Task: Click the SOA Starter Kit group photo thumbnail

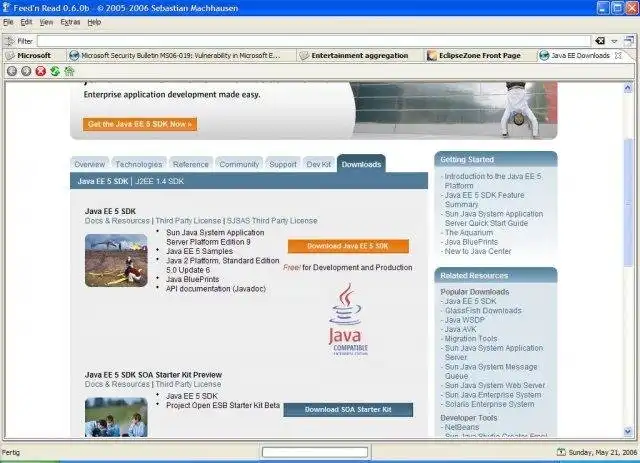Action: point(116,417)
